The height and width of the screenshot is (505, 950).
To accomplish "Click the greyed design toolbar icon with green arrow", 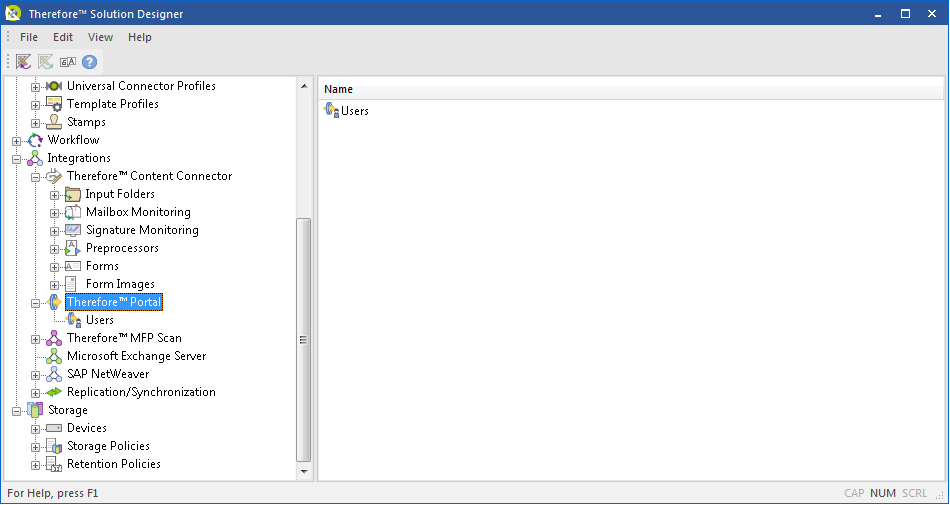I will 45,62.
